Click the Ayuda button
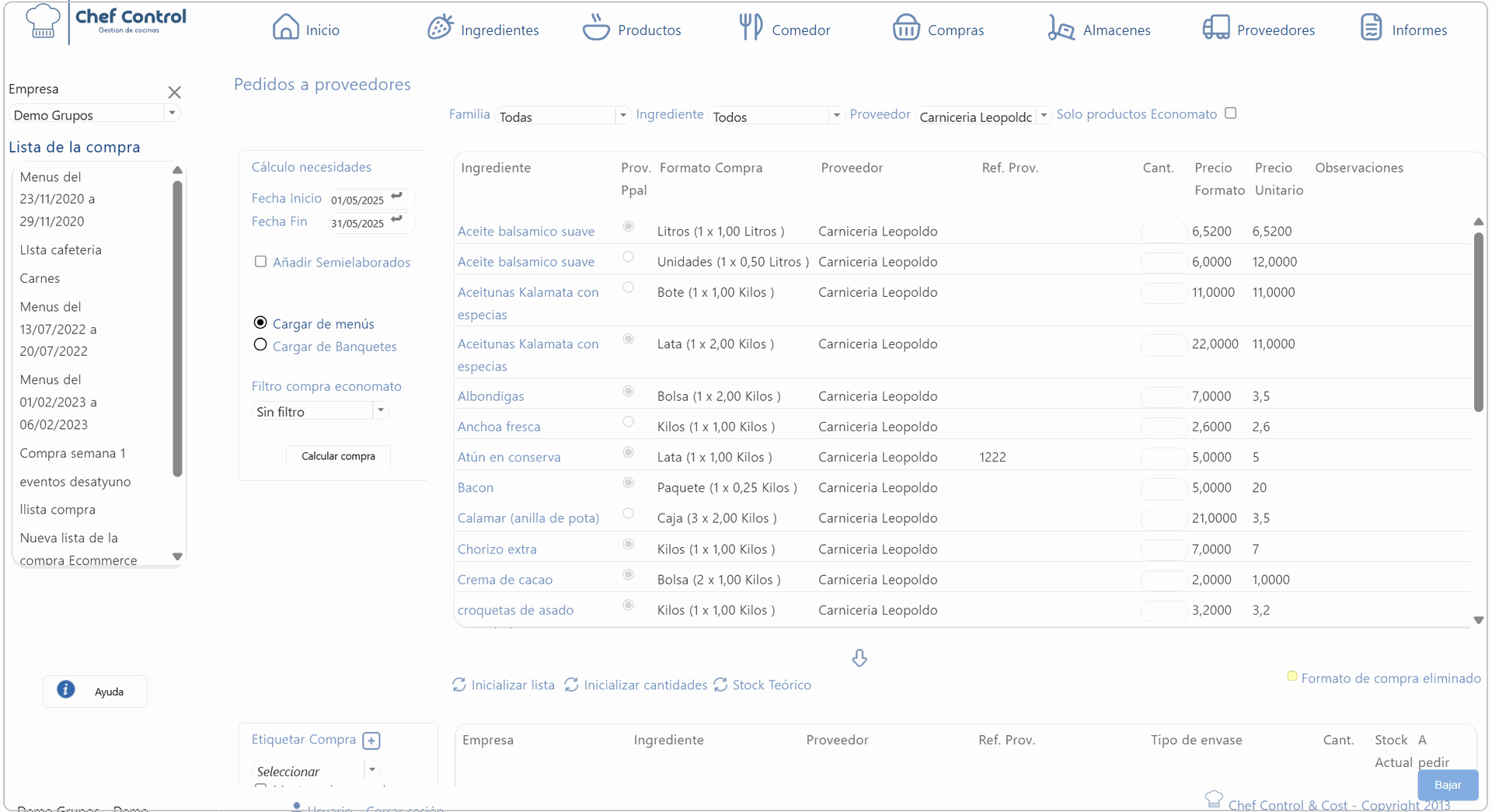The image size is (1492, 812). click(x=95, y=691)
